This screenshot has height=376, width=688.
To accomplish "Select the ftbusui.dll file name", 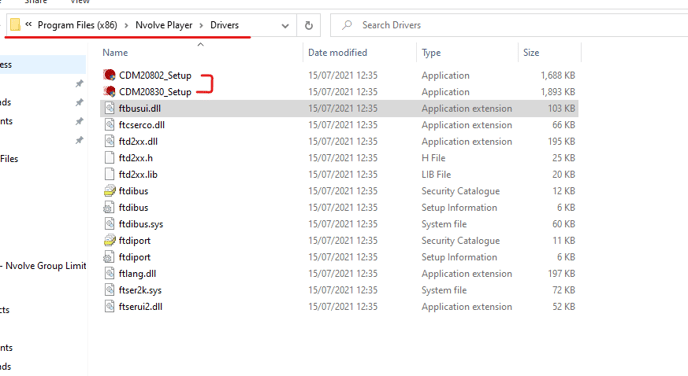I will [x=140, y=108].
